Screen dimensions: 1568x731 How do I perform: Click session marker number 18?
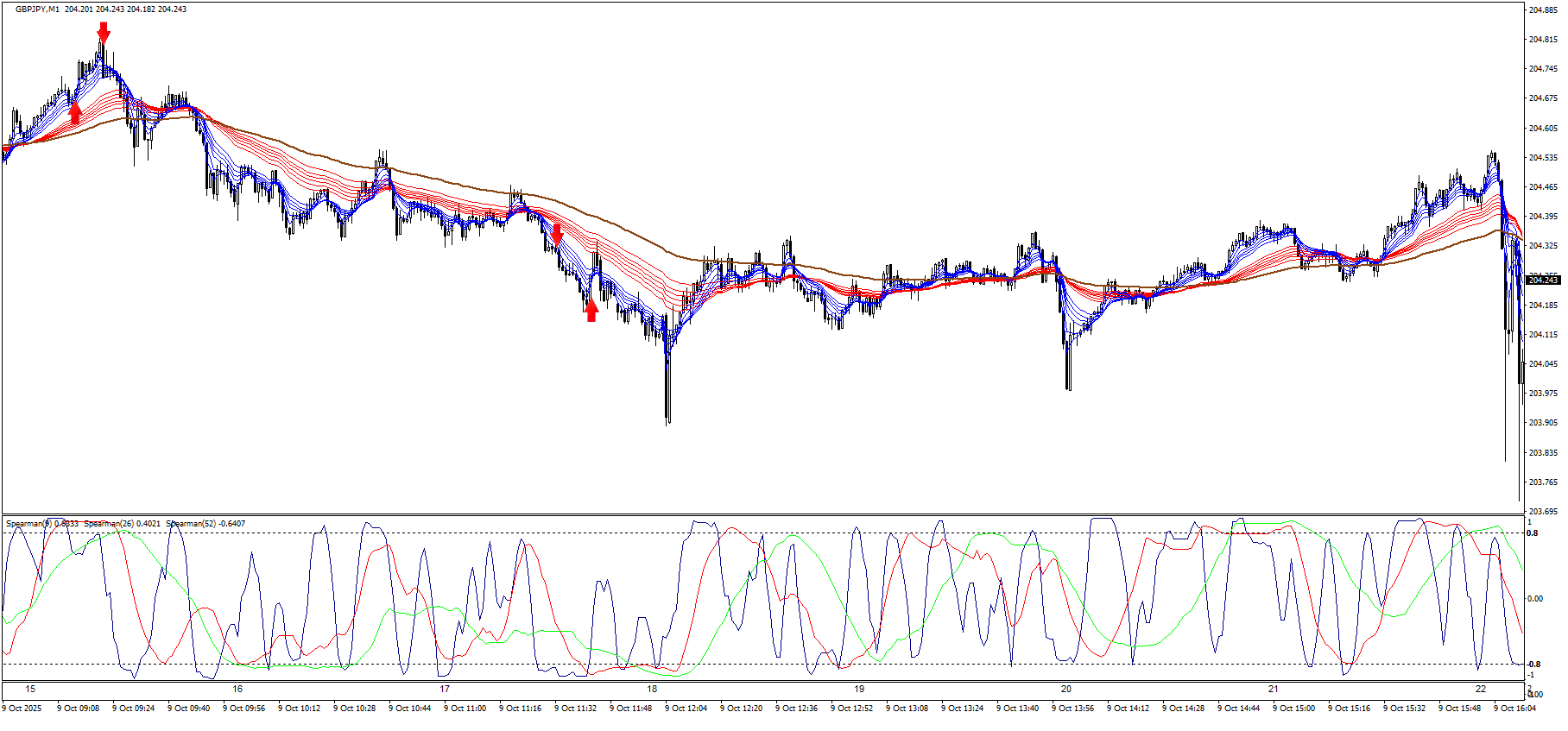coord(652,690)
